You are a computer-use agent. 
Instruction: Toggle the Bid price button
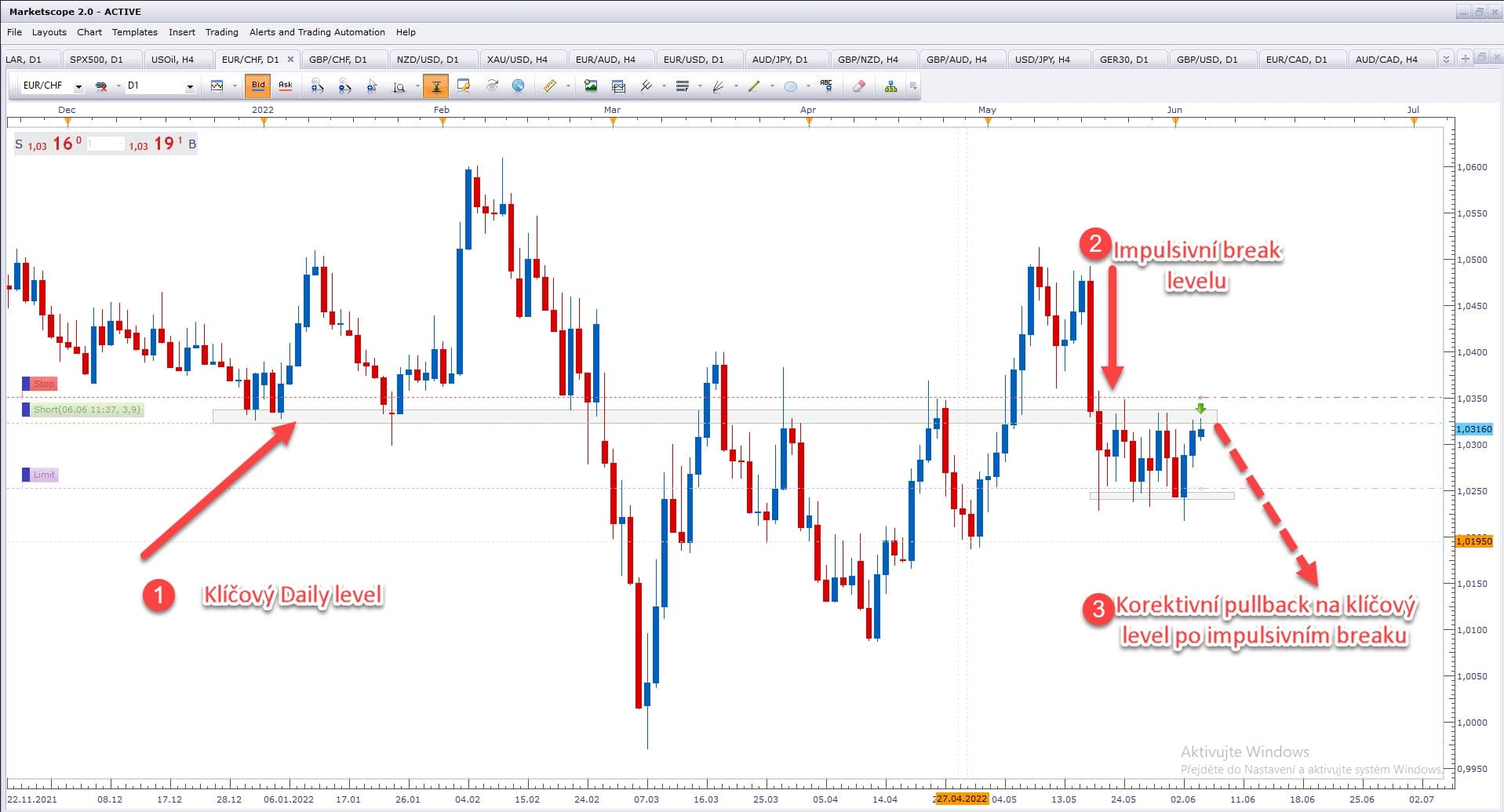pos(258,86)
